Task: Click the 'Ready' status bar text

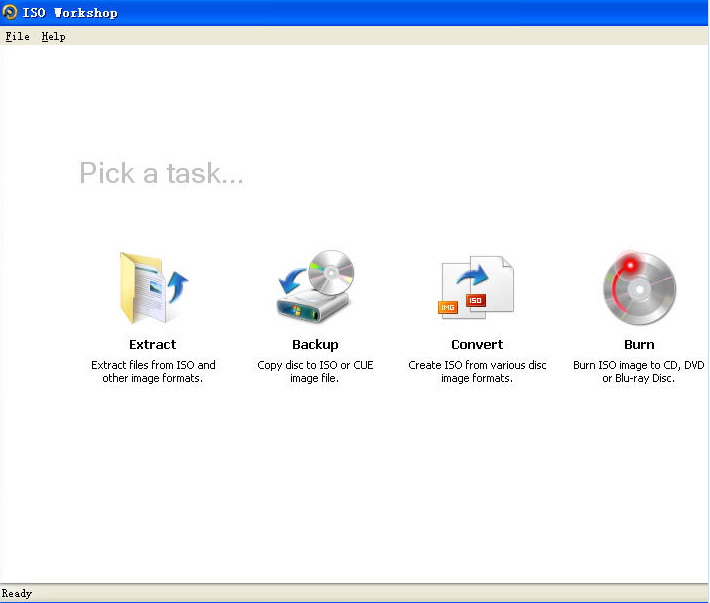Action: pyautogui.click(x=17, y=593)
